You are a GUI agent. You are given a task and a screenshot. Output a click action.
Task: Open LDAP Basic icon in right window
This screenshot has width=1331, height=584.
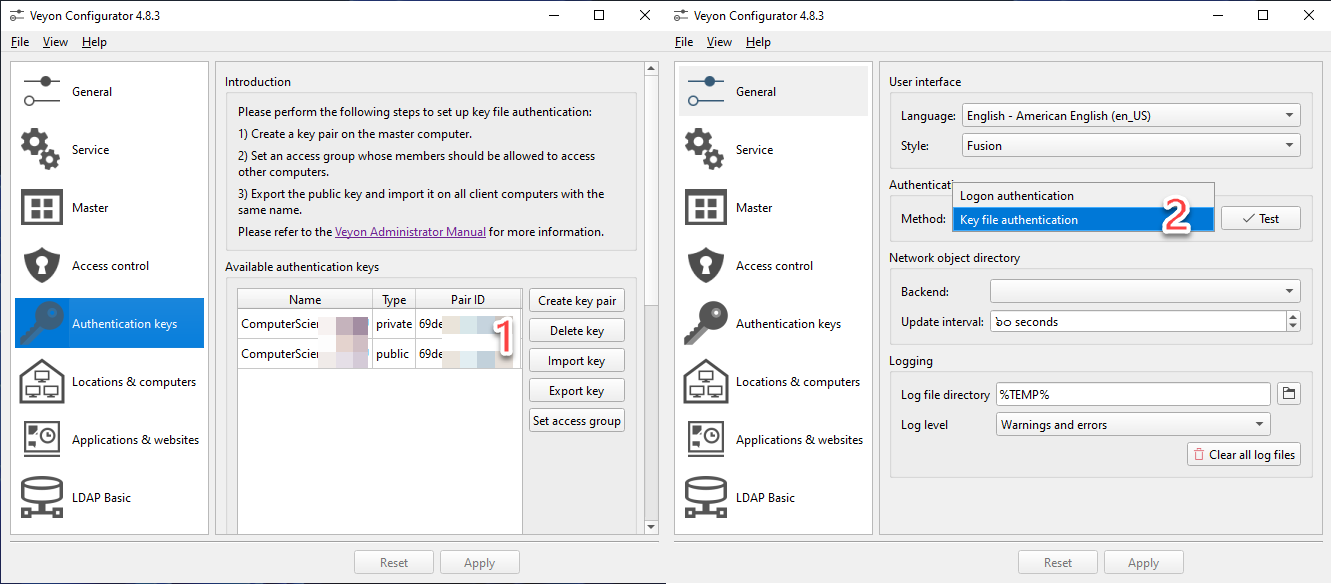point(705,498)
